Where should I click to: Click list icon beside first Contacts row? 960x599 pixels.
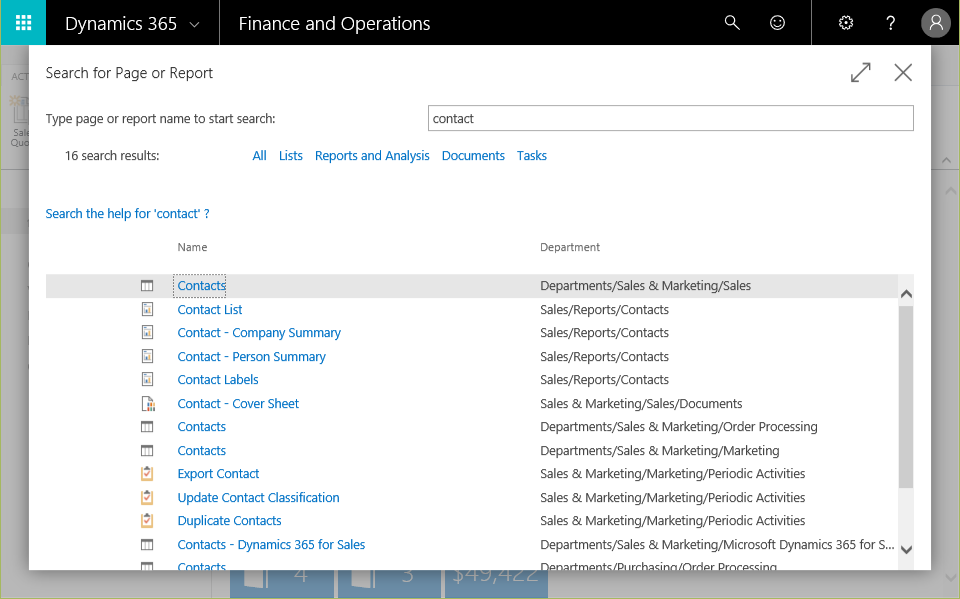point(147,285)
